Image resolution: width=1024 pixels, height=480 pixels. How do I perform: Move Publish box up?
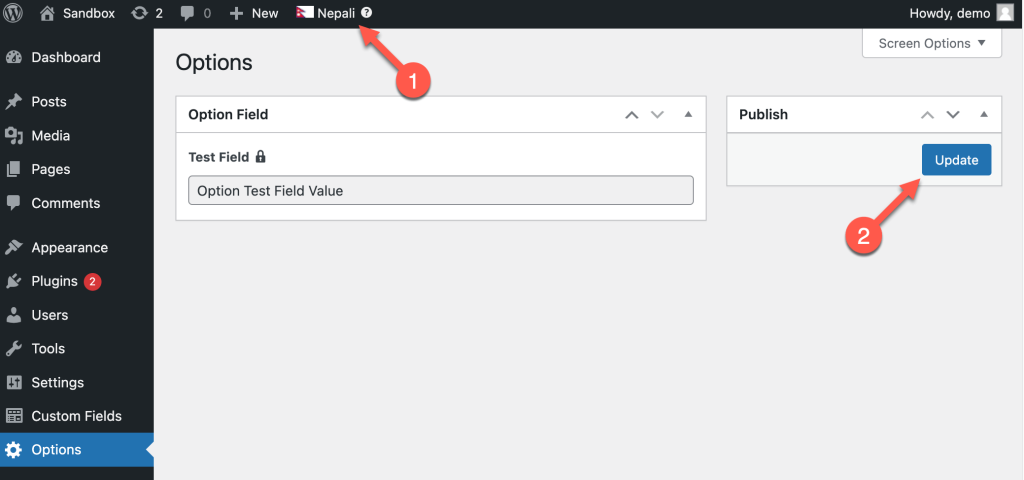coord(927,115)
